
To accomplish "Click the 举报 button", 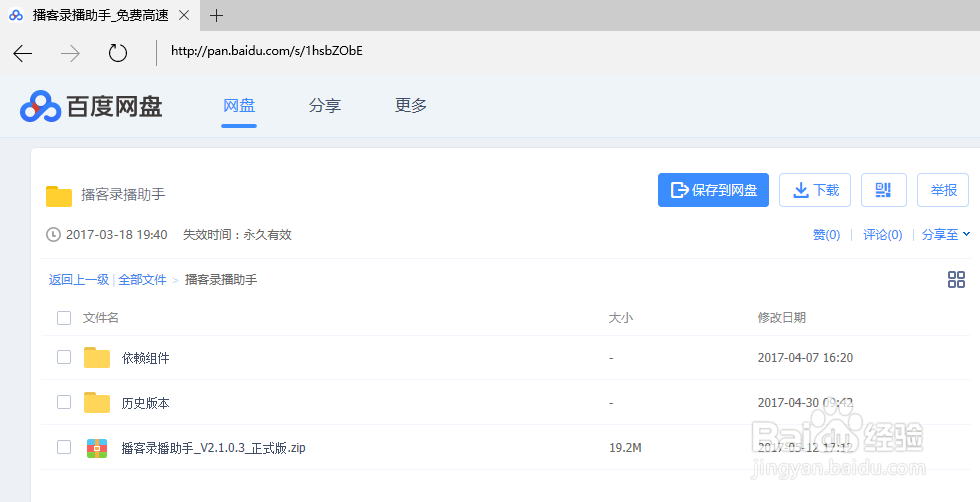I will click(x=942, y=190).
